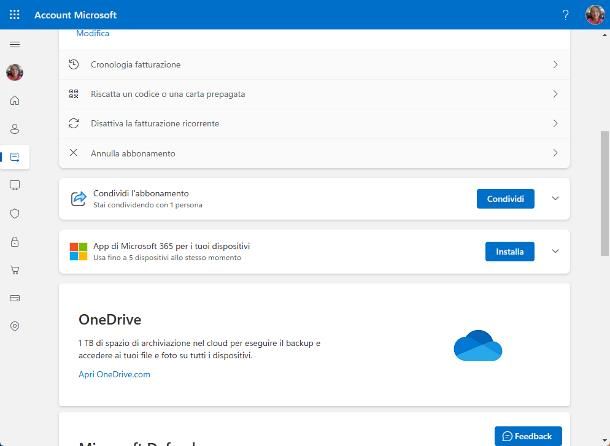The height and width of the screenshot is (446, 610).
Task: Expand App di Microsoft 365 card
Action: [x=556, y=251]
